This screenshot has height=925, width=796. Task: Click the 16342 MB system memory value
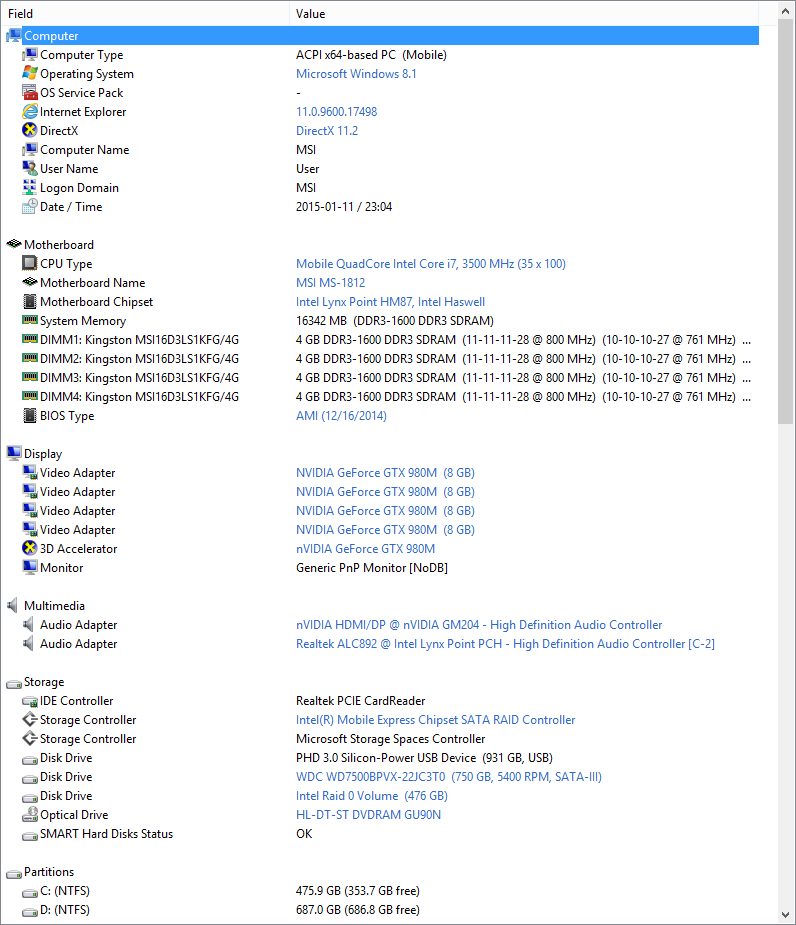click(x=395, y=321)
